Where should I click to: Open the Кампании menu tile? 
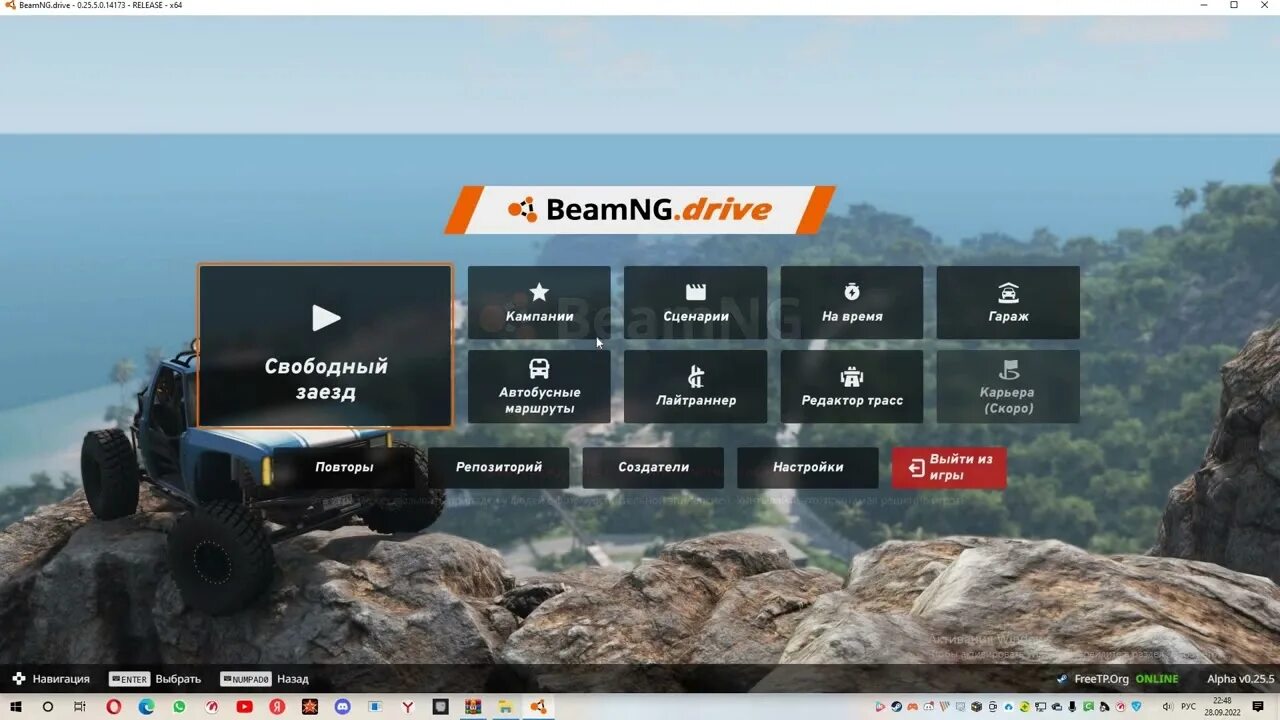[x=539, y=303]
